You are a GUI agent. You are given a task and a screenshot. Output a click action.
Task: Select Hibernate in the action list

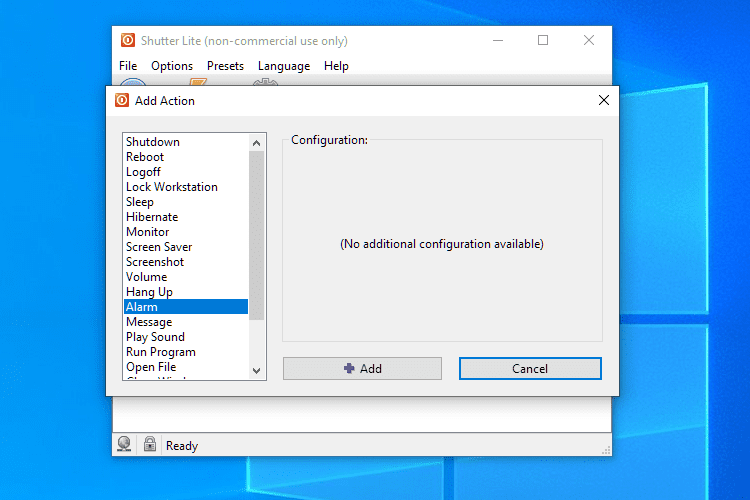point(186,217)
